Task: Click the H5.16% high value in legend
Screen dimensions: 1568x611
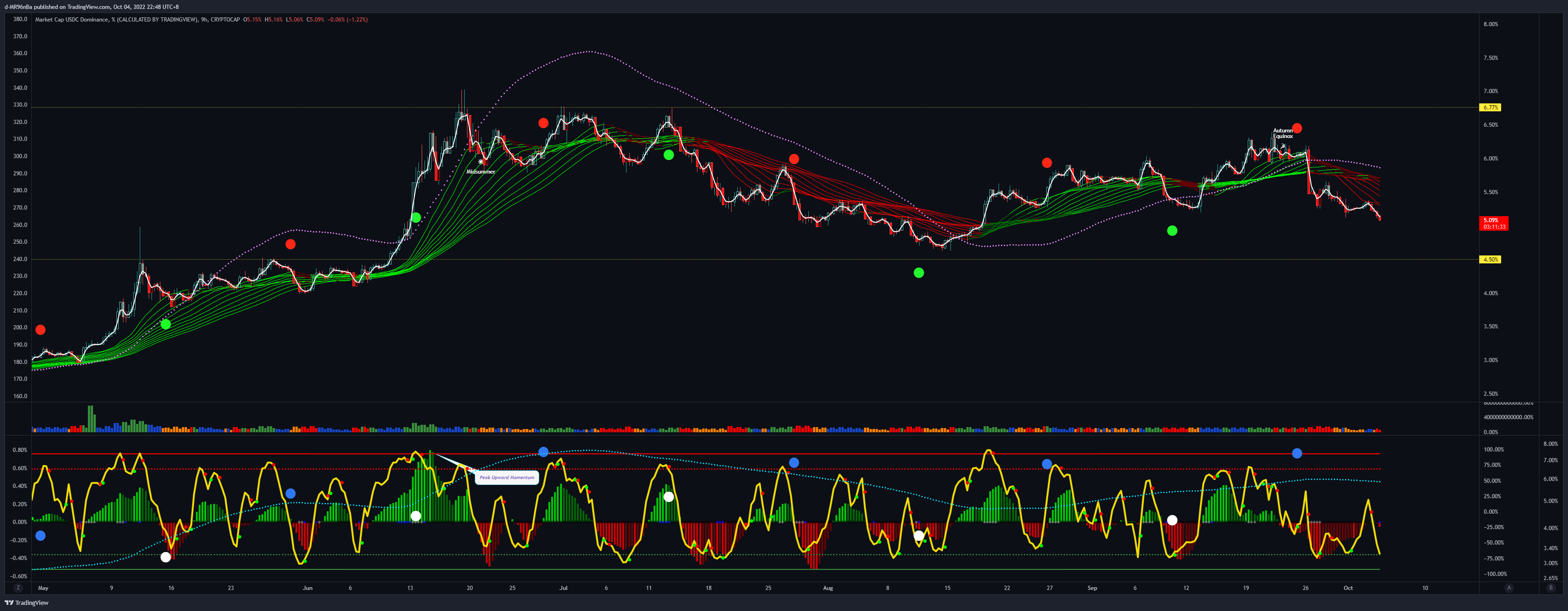Action: 273,20
